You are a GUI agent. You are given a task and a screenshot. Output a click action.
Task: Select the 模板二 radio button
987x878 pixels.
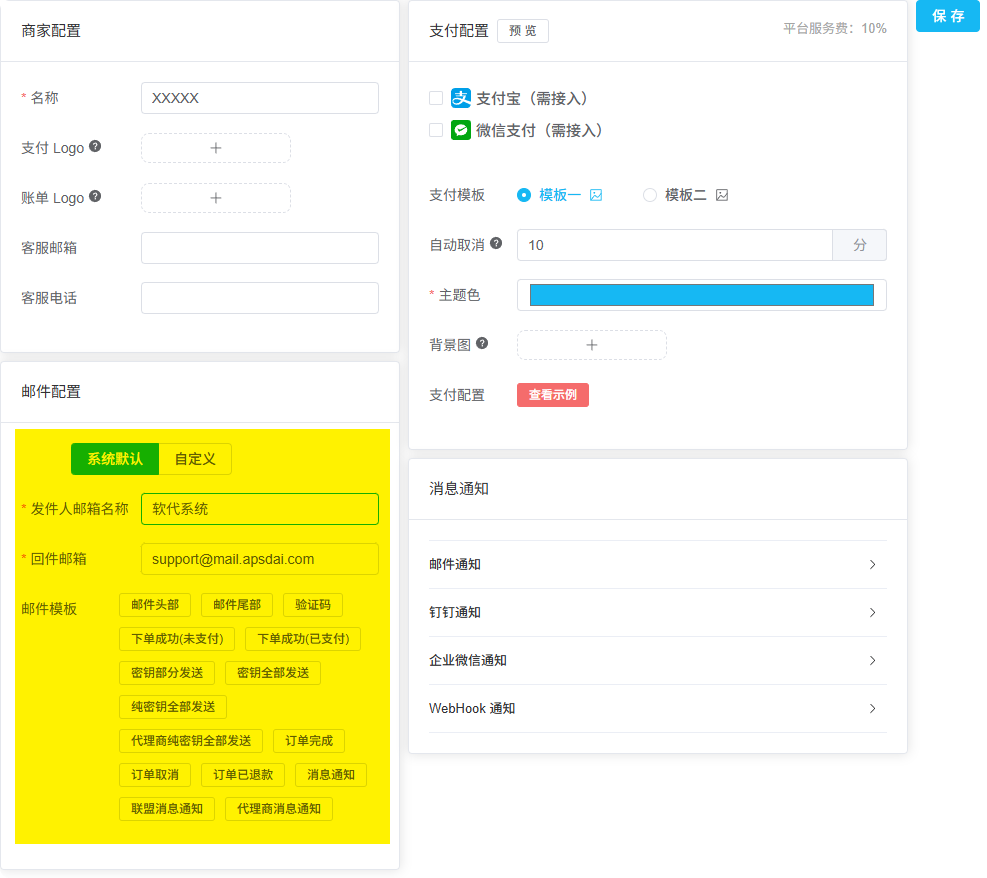coord(650,195)
